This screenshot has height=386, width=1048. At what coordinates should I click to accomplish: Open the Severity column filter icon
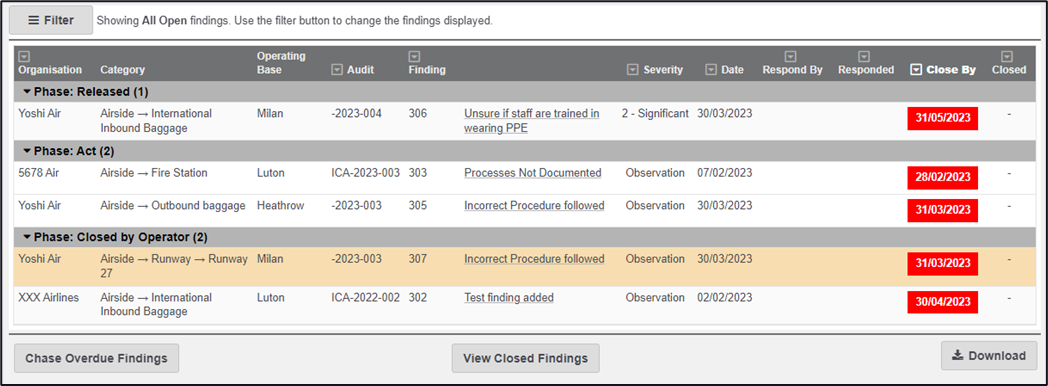[632, 69]
